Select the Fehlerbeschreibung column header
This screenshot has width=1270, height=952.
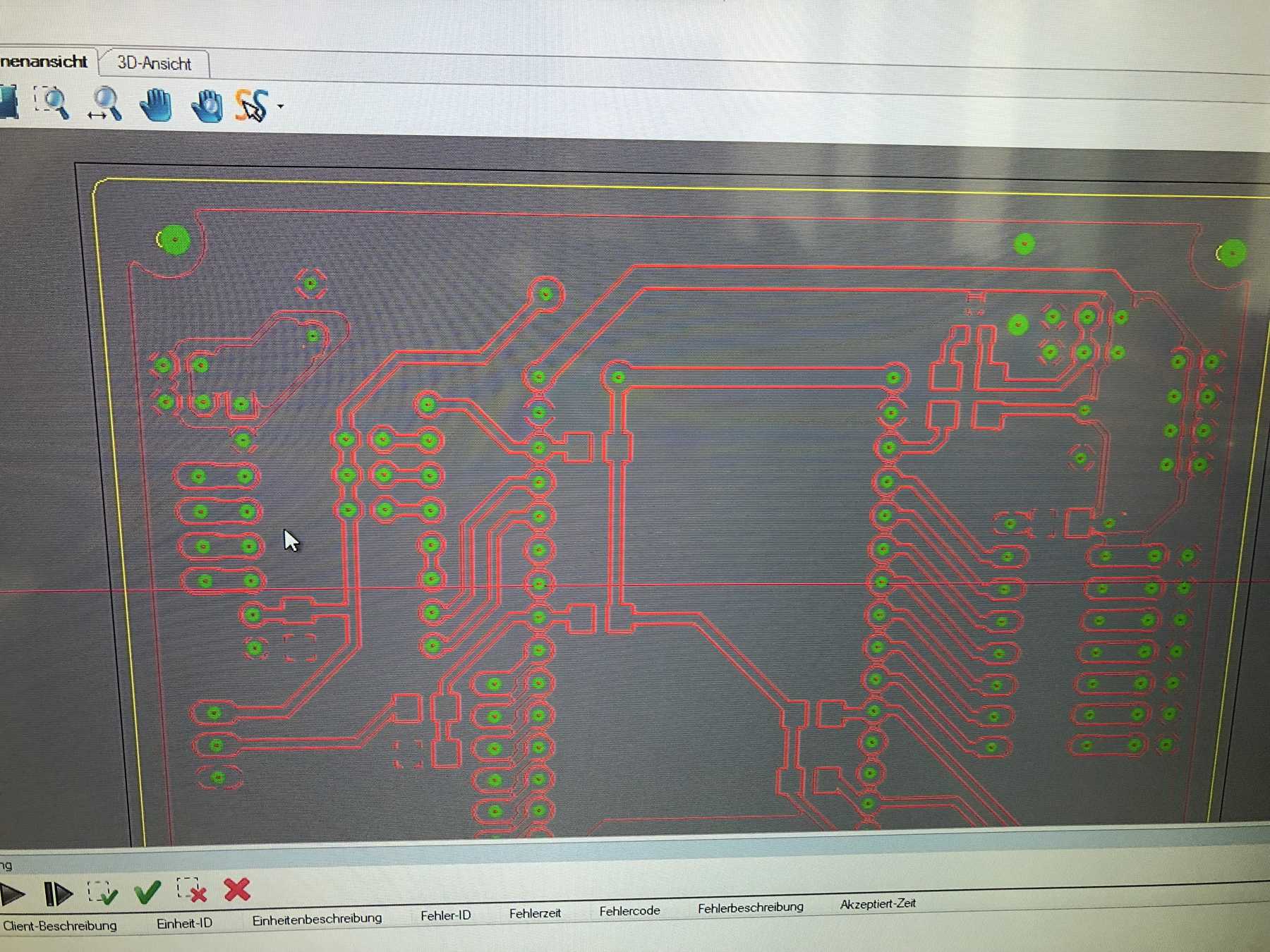[x=750, y=908]
